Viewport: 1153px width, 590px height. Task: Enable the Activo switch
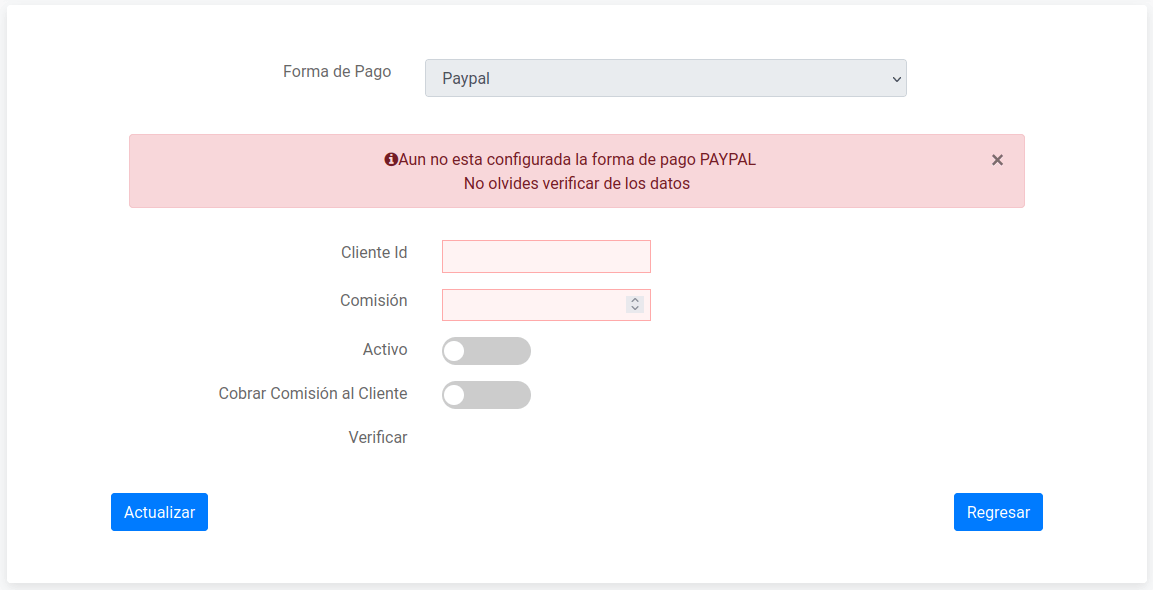click(486, 351)
